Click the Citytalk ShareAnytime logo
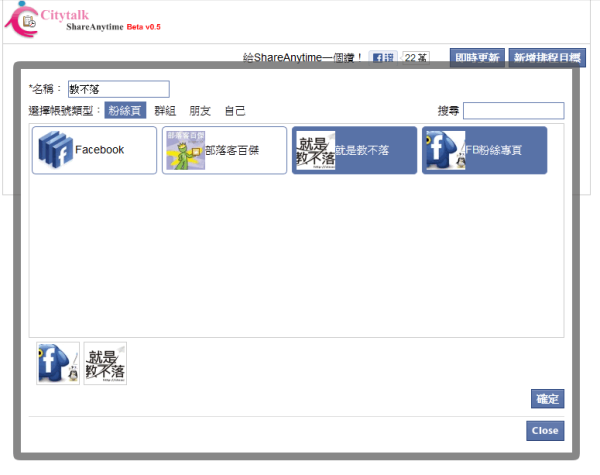600x475 pixels. click(x=82, y=20)
